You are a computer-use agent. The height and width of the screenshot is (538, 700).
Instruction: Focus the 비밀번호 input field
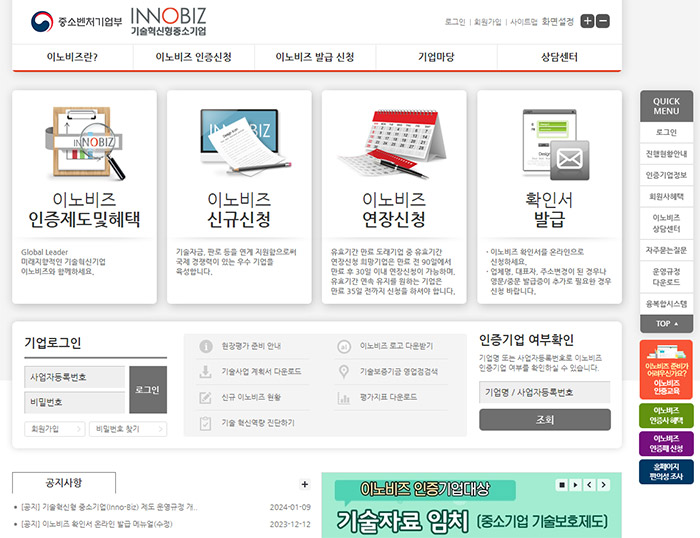coord(75,403)
